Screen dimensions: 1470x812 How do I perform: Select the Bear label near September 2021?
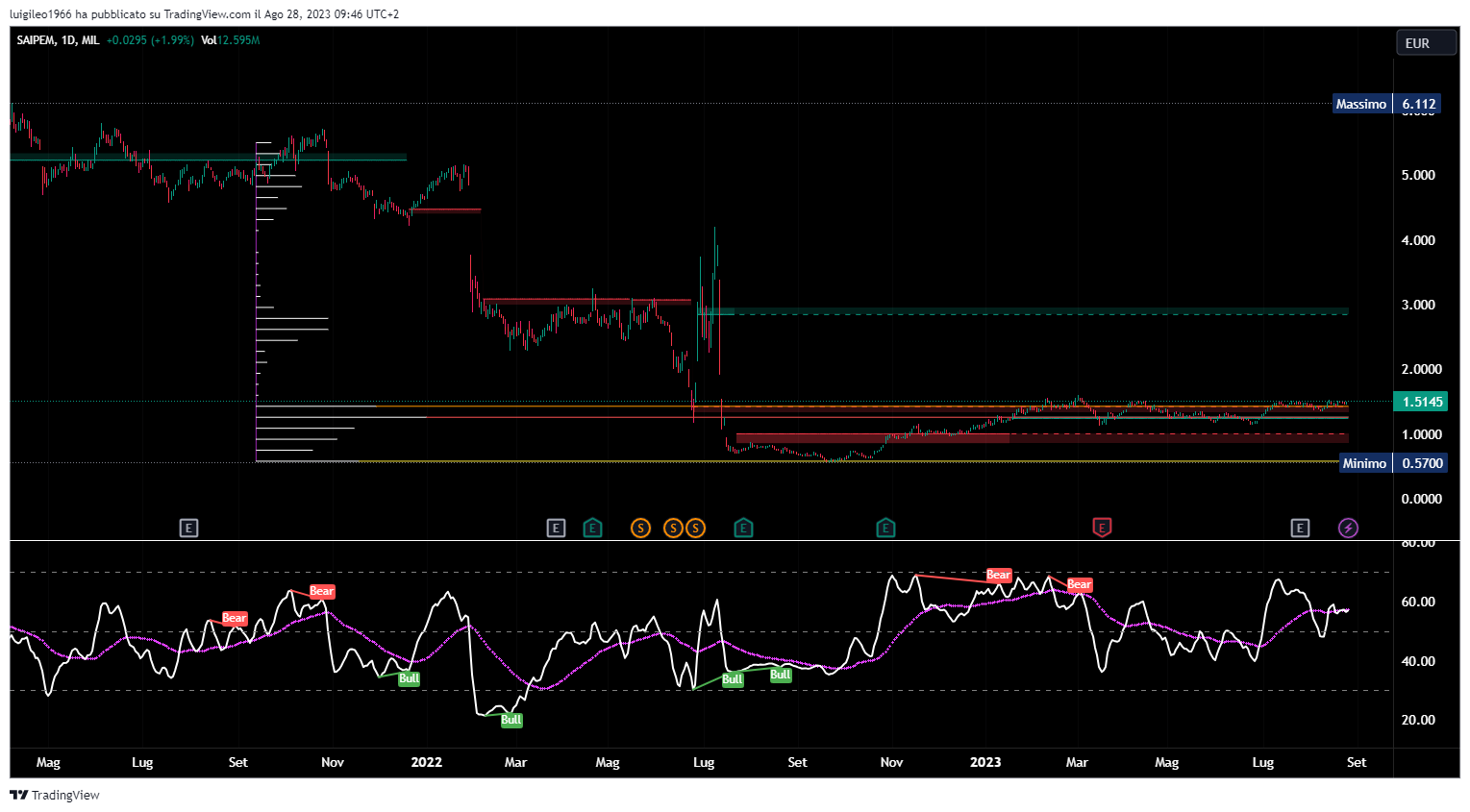235,618
